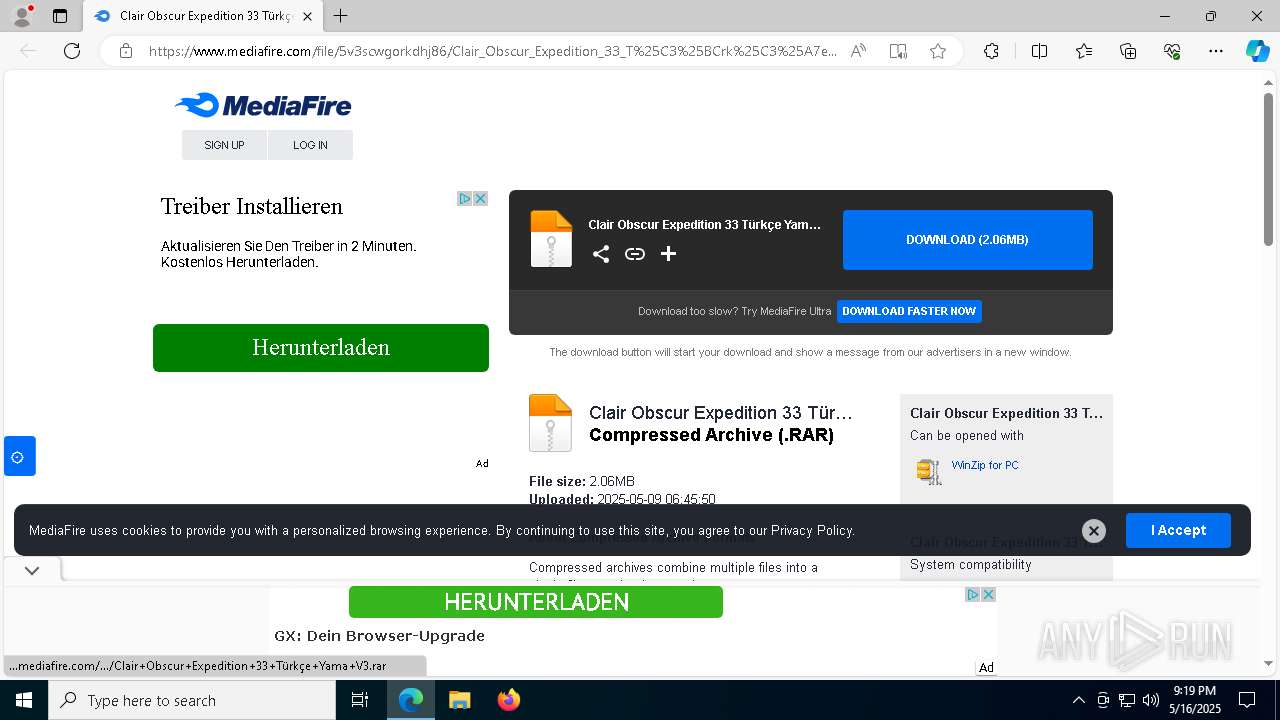Click the MediaFire logo

(263, 105)
